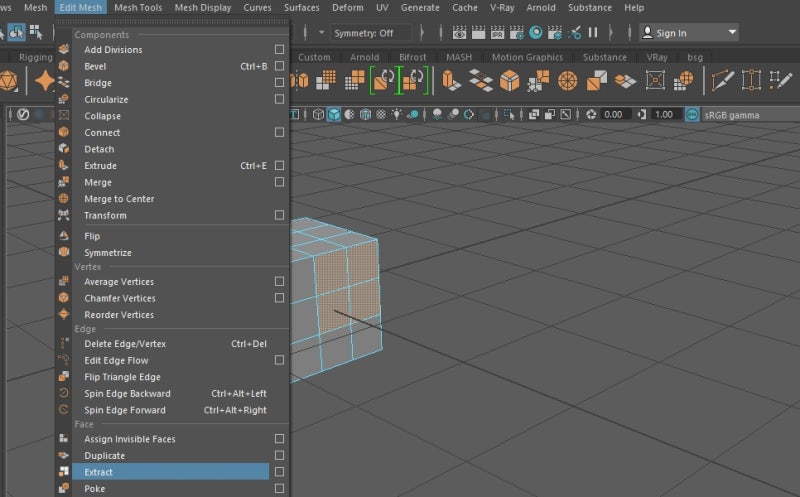Switch to the Substance shelf tab
The height and width of the screenshot is (497, 800).
tap(605, 57)
